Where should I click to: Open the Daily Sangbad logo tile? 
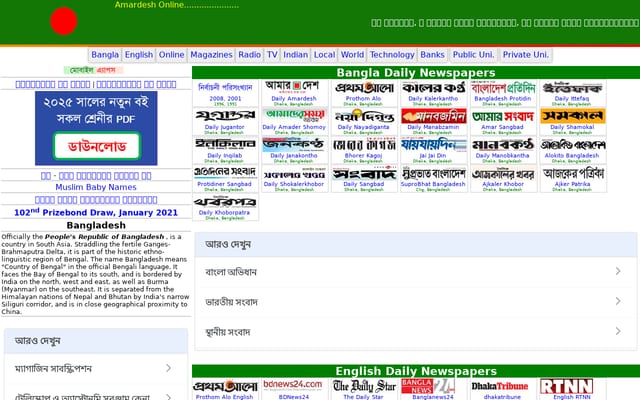[x=364, y=173]
